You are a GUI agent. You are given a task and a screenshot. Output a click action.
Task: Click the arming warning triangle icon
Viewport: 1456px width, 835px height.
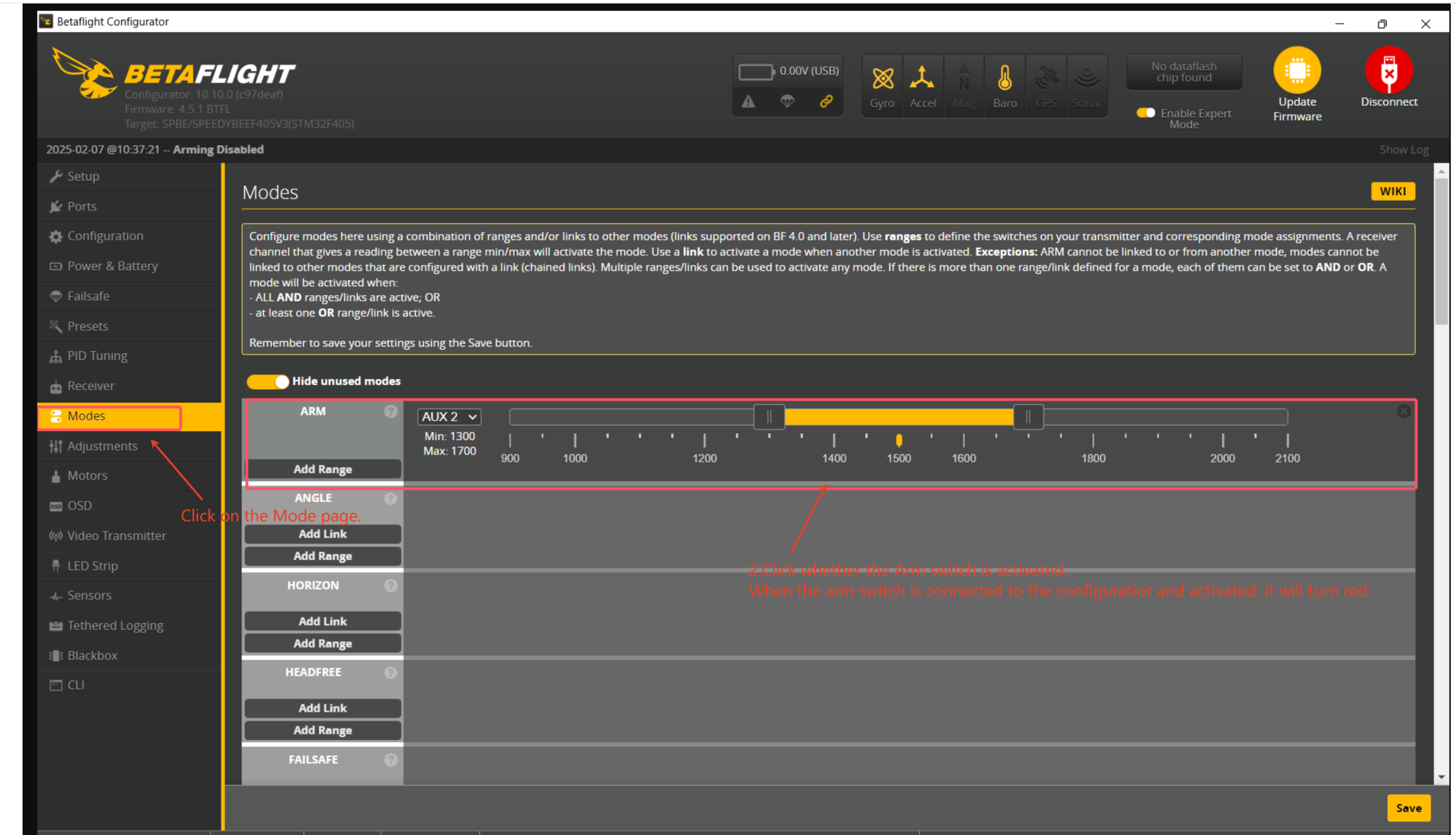(748, 102)
